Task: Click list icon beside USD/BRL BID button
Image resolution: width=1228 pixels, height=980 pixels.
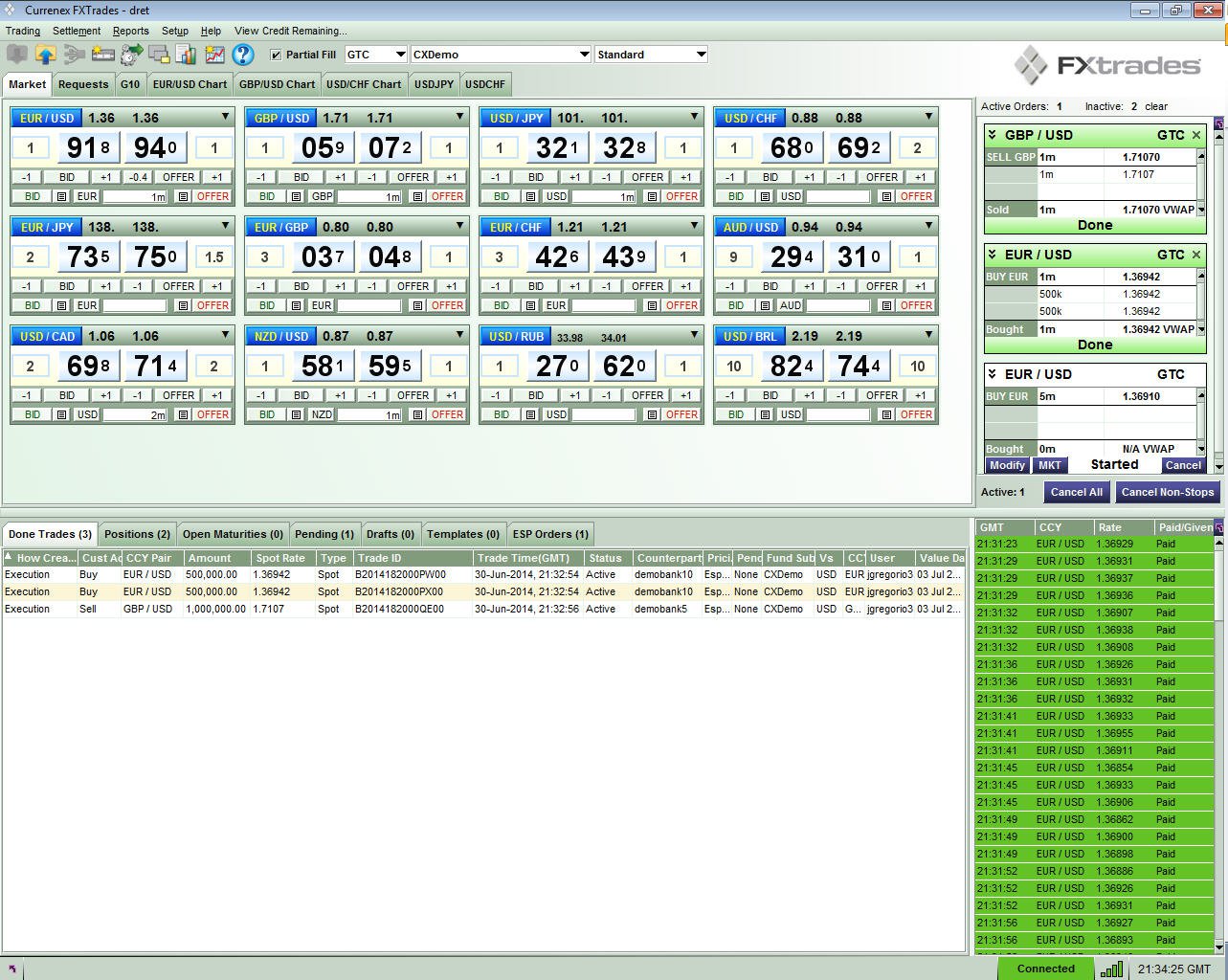Action: (765, 414)
